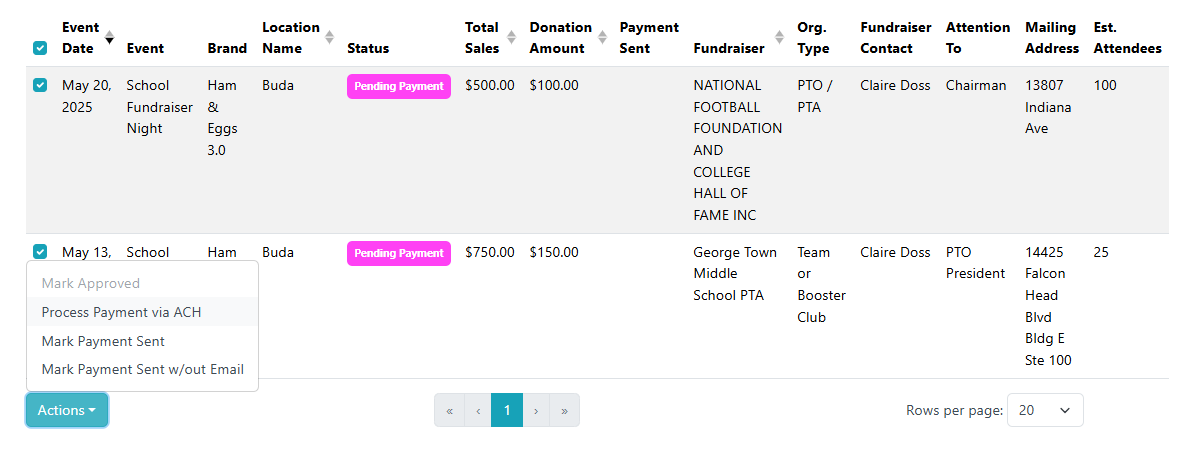
Task: Click Pending Payment badge for $750.00 row
Action: pyautogui.click(x=399, y=253)
